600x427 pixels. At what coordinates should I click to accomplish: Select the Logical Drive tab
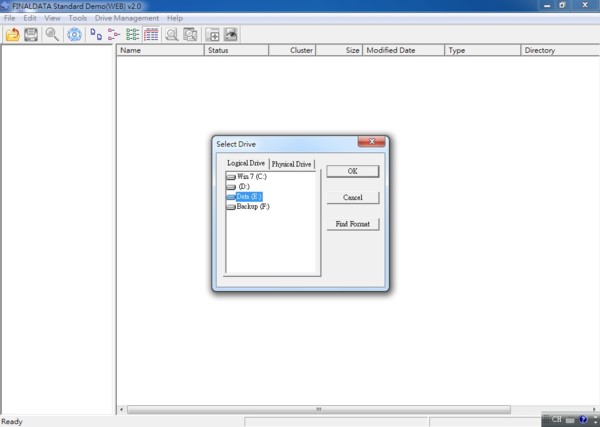(246, 163)
